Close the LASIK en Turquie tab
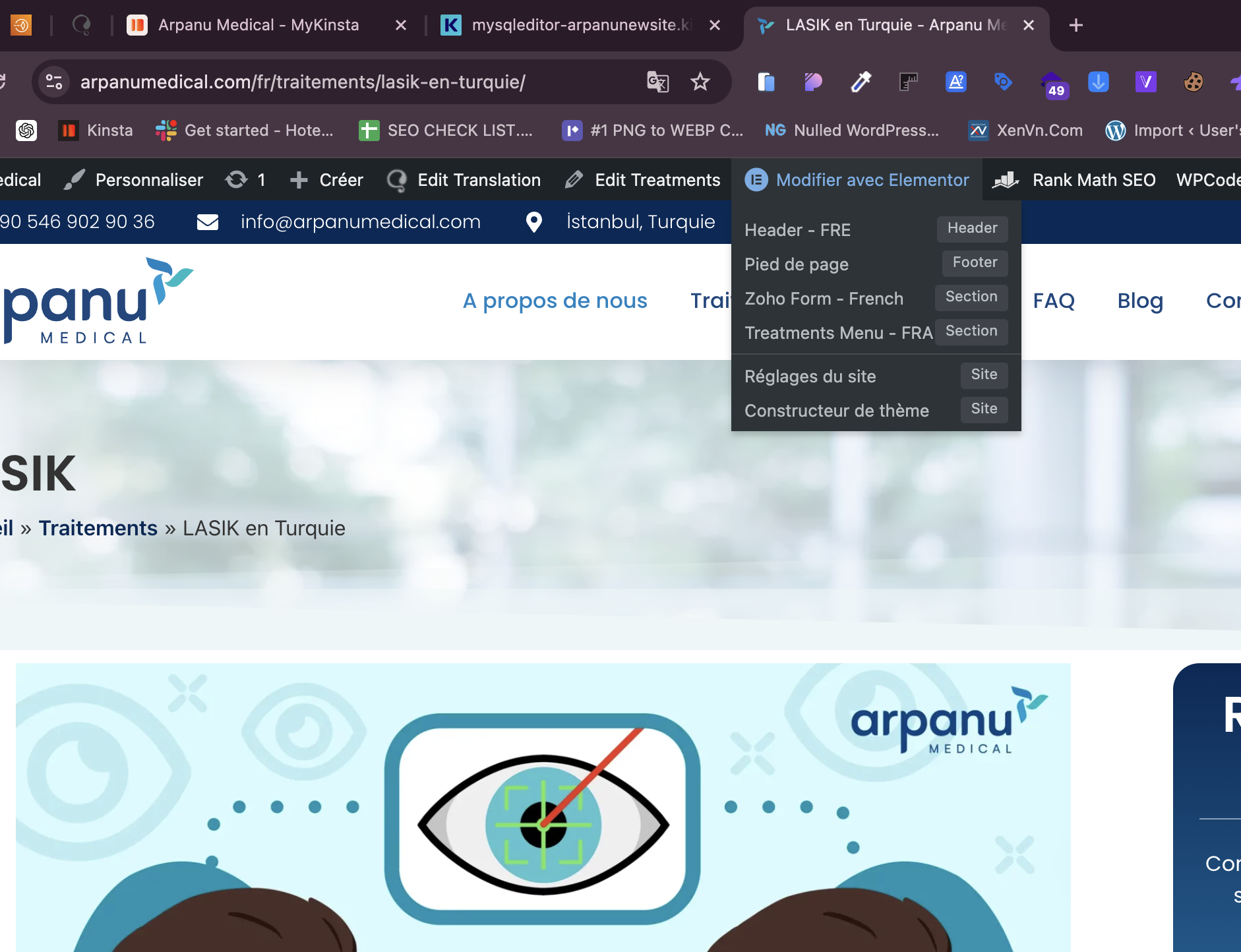This screenshot has height=952, width=1241. [1029, 25]
